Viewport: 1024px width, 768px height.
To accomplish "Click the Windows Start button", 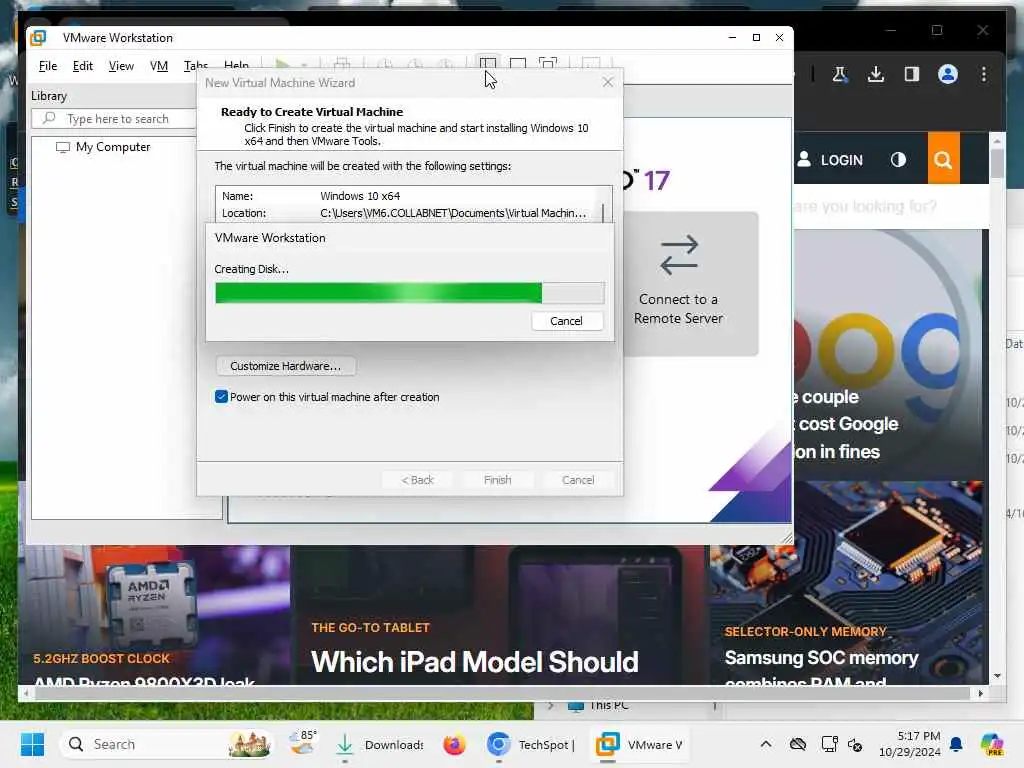I will (32, 744).
